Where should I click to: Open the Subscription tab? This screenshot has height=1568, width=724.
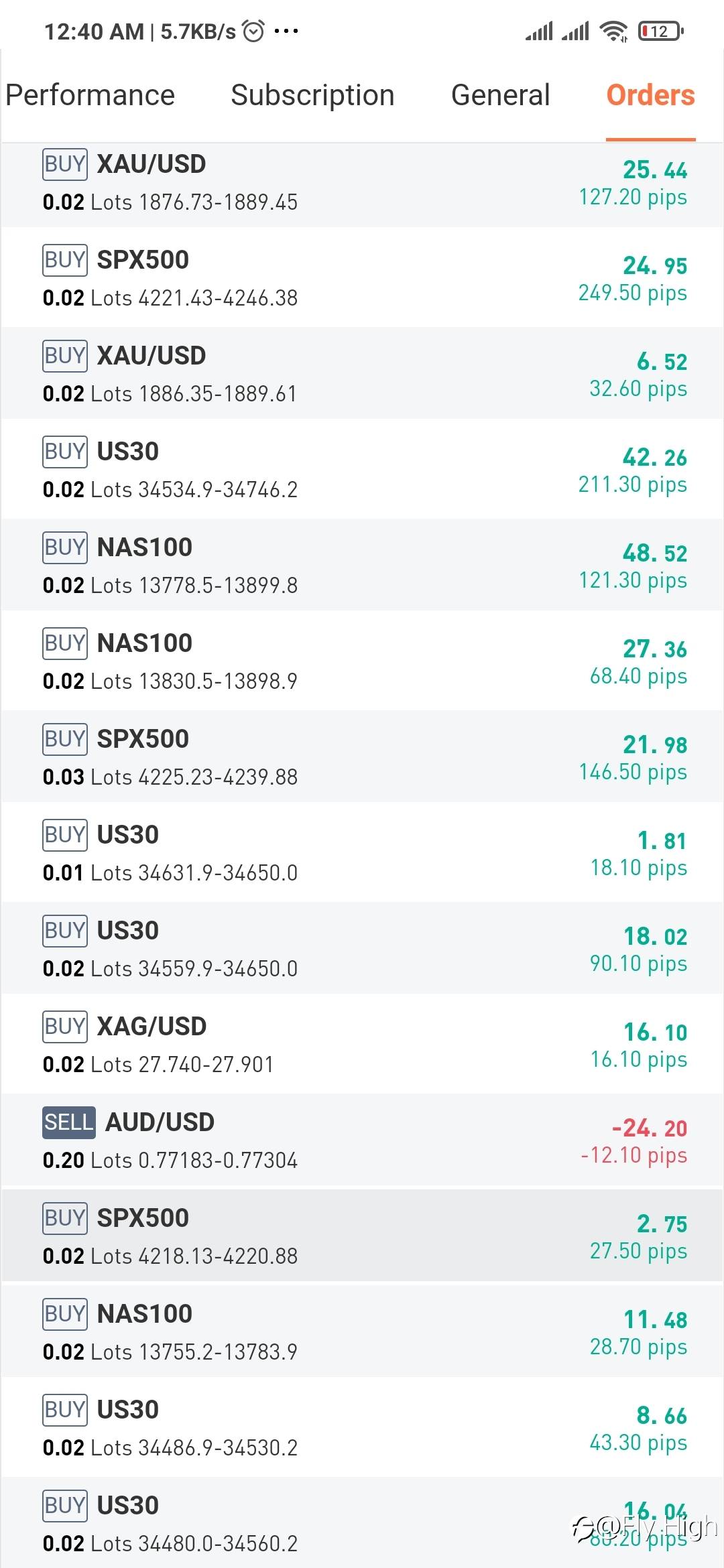(x=312, y=95)
